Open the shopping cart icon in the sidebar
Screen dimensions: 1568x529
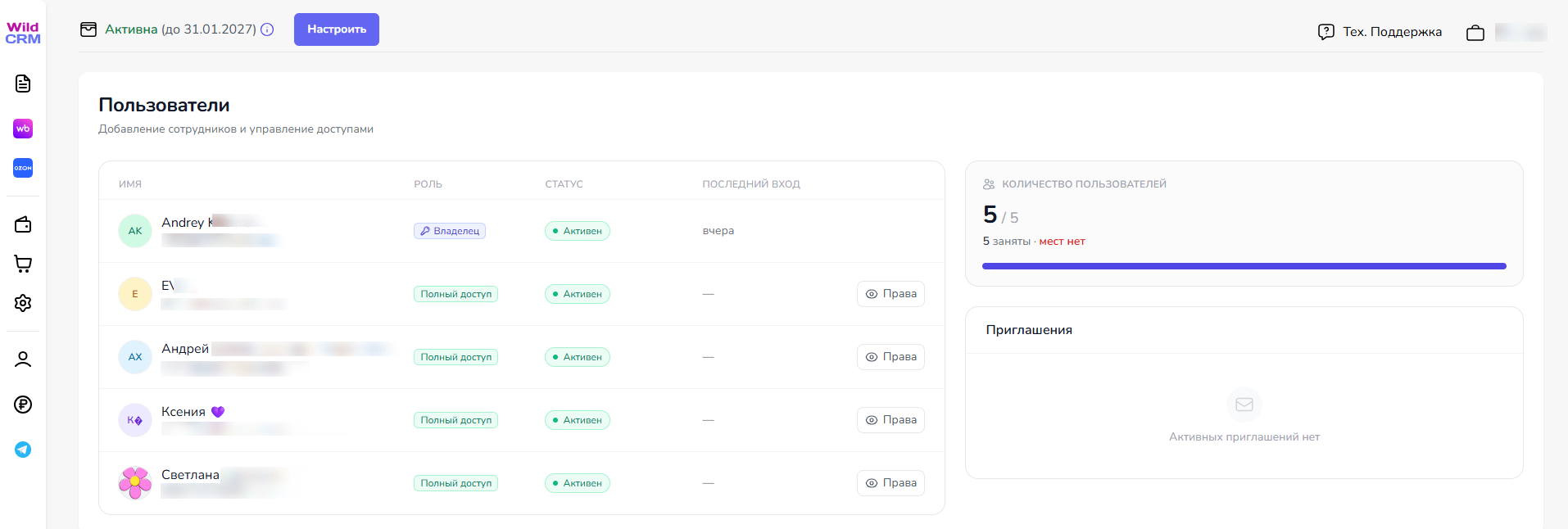tap(23, 264)
